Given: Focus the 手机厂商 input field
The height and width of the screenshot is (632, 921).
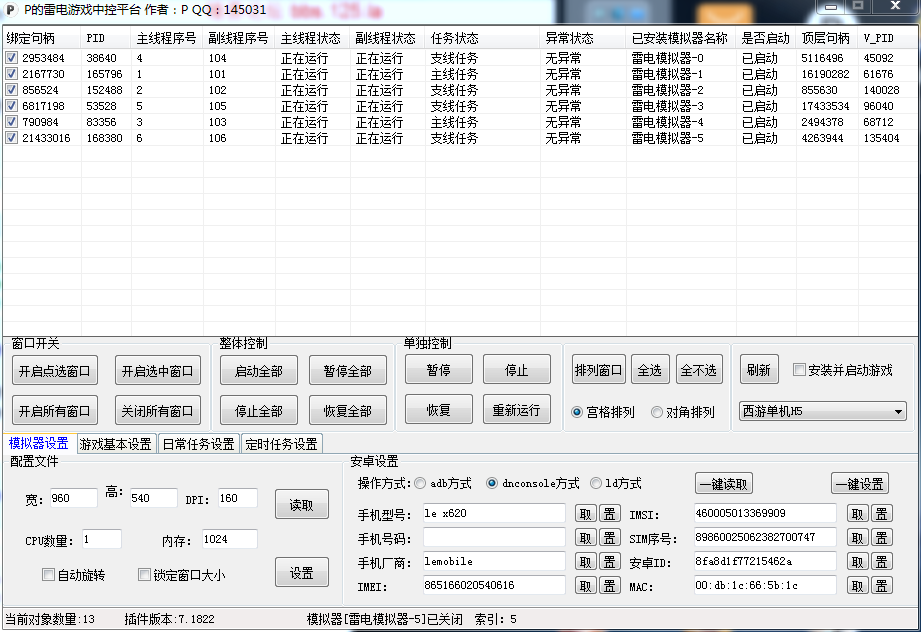Looking at the screenshot, I should [494, 561].
